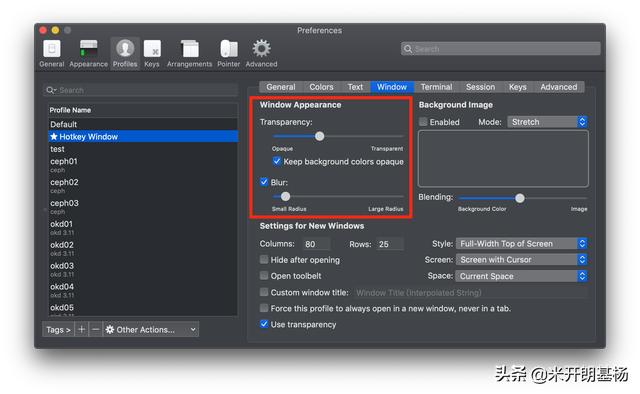Open the Advanced profile tab
The height and width of the screenshot is (394, 640).
pos(559,87)
